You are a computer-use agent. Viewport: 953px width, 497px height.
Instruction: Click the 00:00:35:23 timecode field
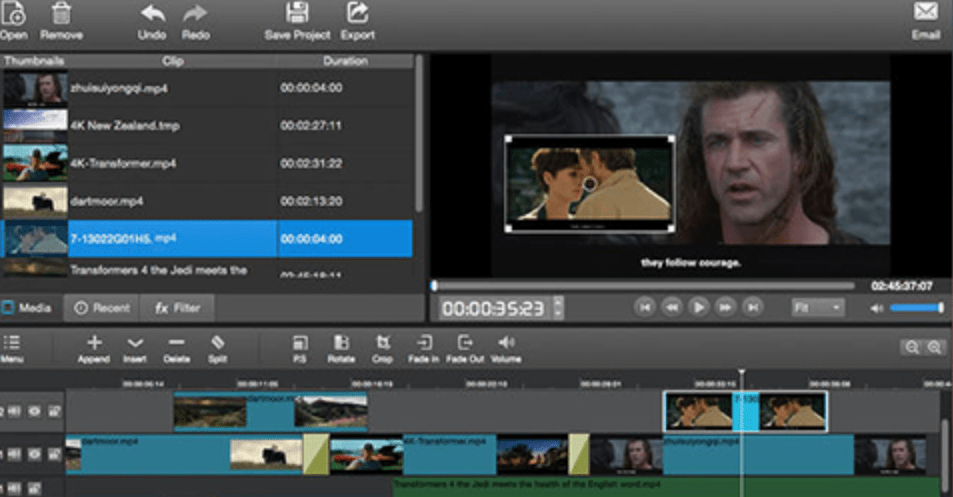pos(494,308)
